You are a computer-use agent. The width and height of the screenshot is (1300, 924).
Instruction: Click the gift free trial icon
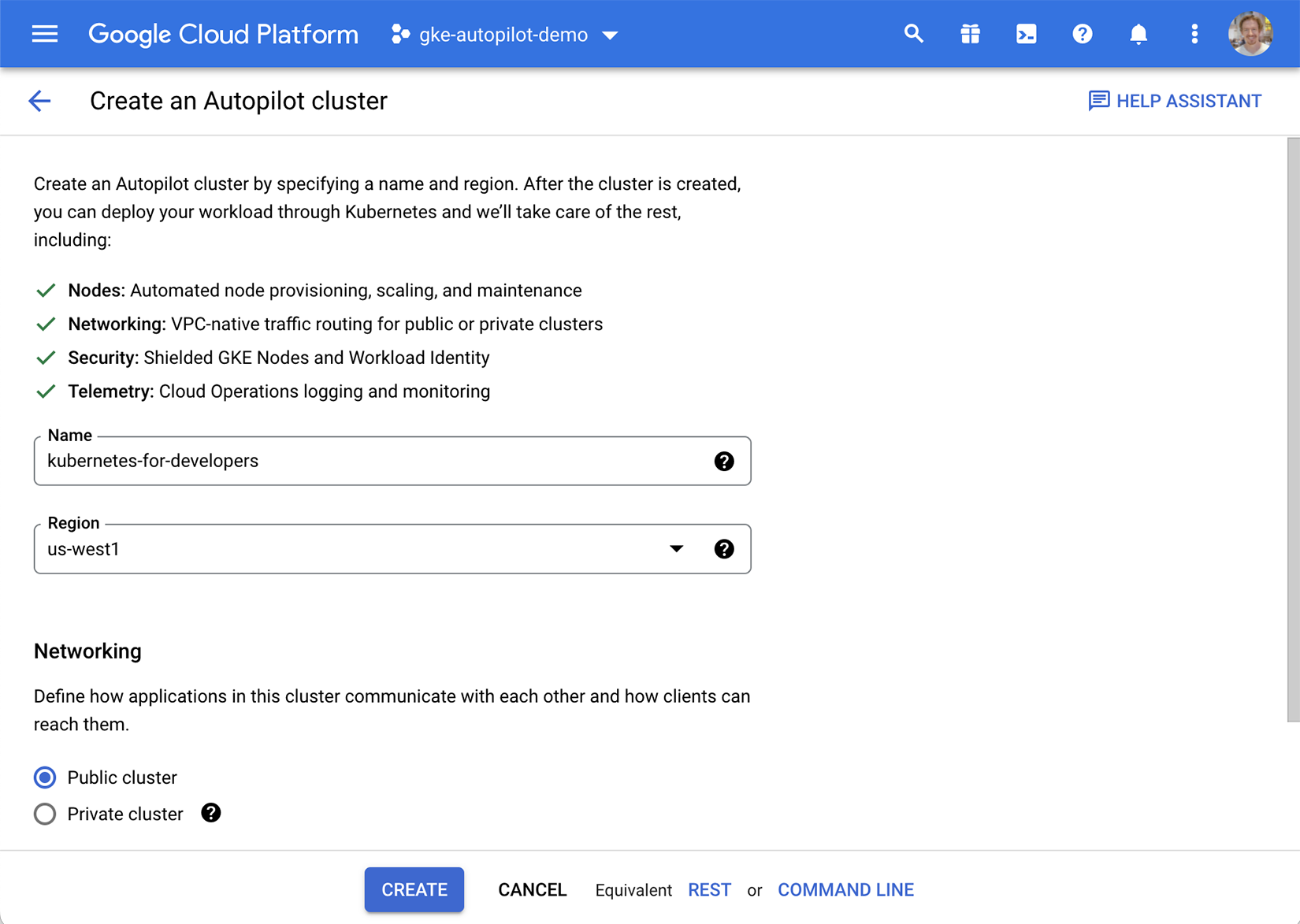click(x=970, y=34)
